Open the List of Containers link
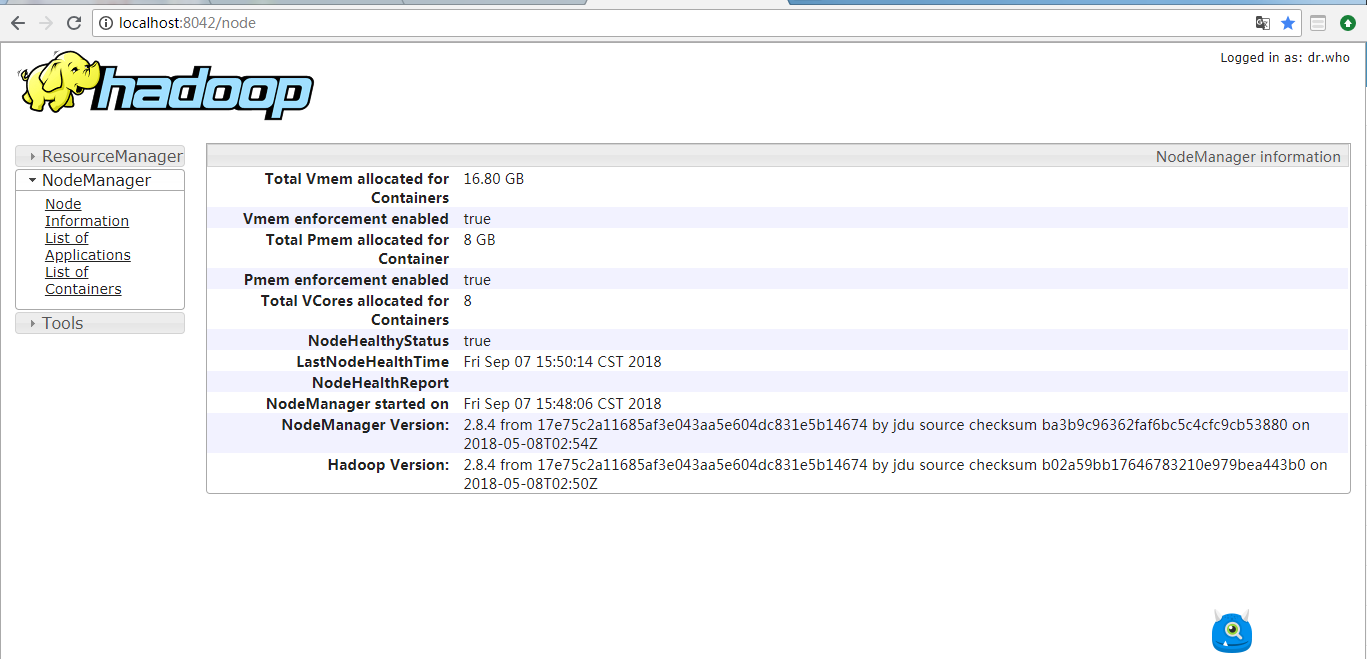 pyautogui.click(x=83, y=280)
